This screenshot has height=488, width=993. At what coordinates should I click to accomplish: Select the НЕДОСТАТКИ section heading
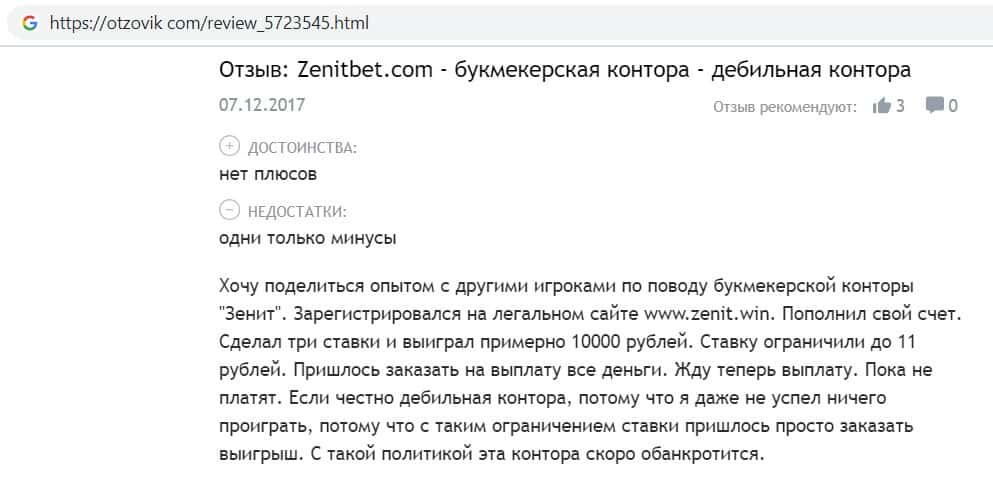(297, 211)
